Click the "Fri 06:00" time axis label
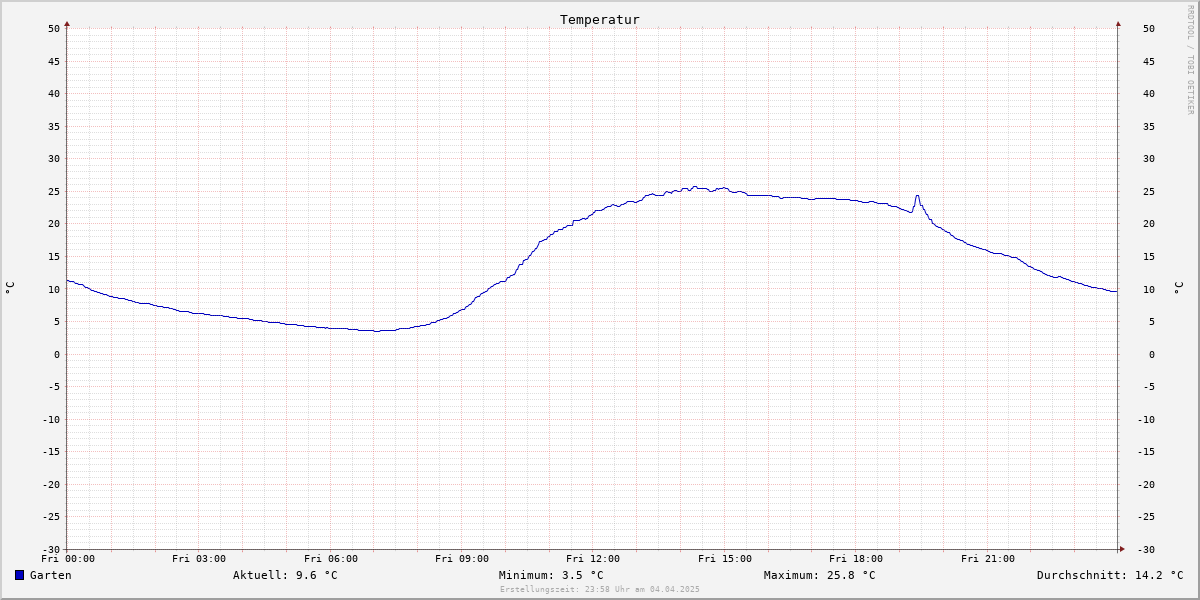 pos(331,559)
